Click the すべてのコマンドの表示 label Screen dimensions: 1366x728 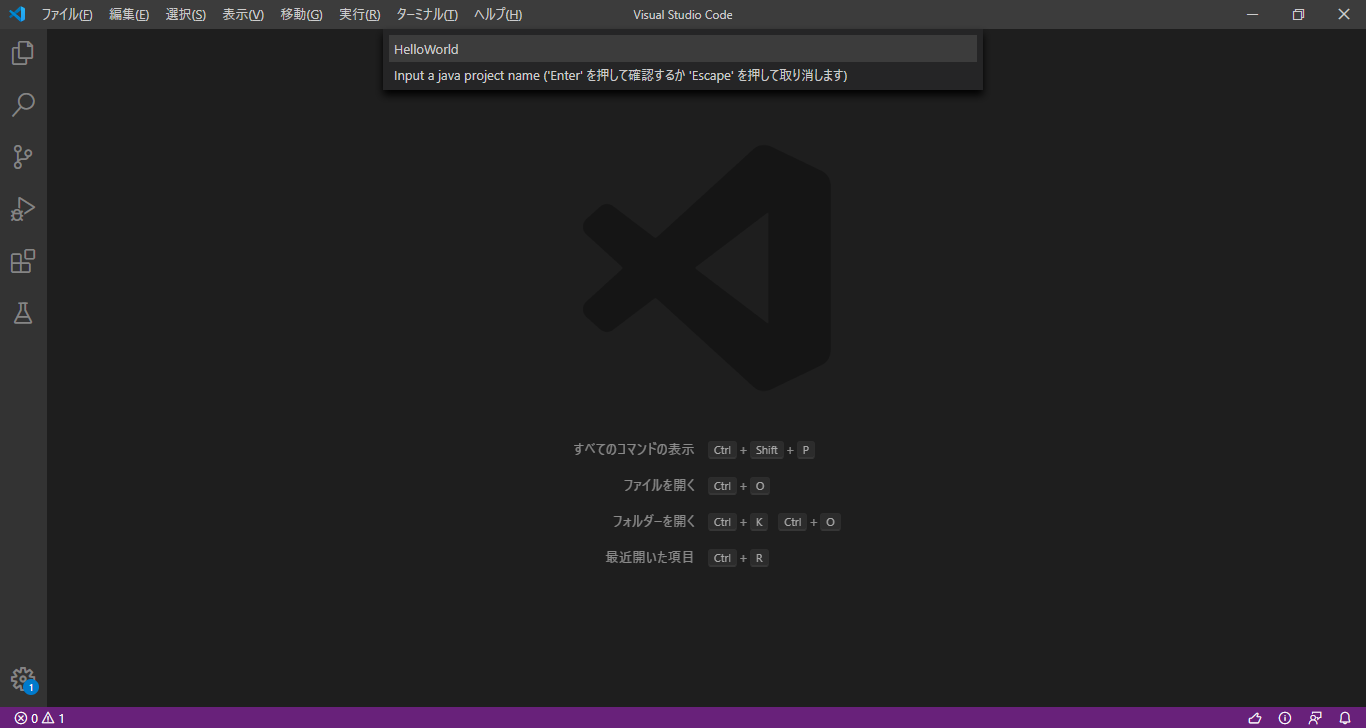[x=634, y=450]
